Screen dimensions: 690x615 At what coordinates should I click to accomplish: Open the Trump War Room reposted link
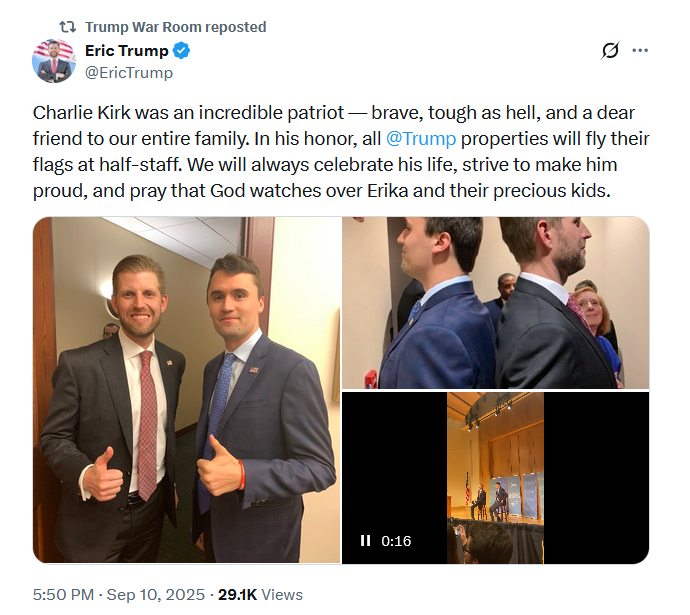click(x=176, y=27)
